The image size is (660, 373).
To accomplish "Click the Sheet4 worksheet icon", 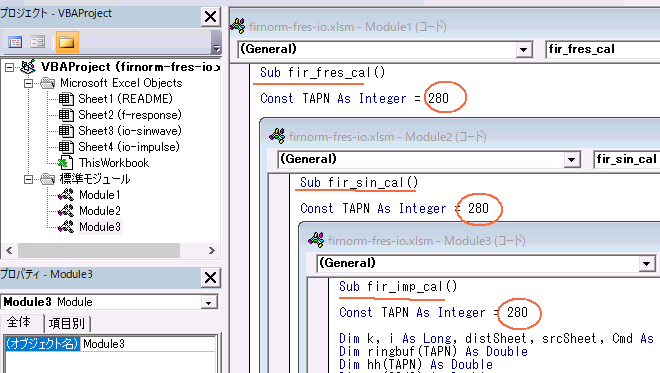I will [x=66, y=147].
